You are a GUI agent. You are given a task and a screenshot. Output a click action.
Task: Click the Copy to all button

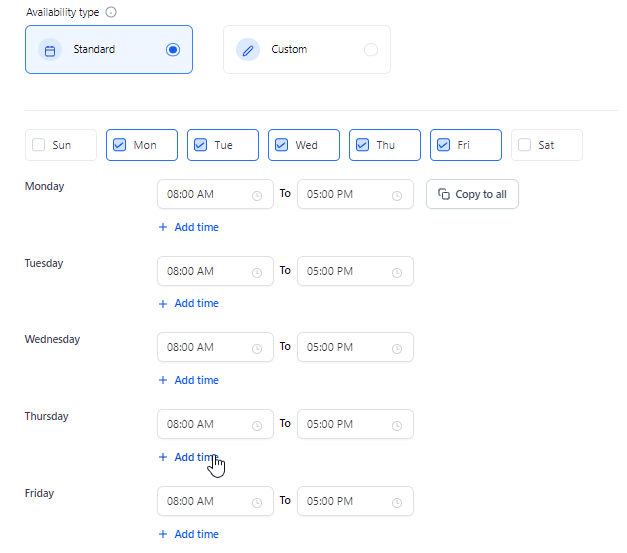coord(472,194)
